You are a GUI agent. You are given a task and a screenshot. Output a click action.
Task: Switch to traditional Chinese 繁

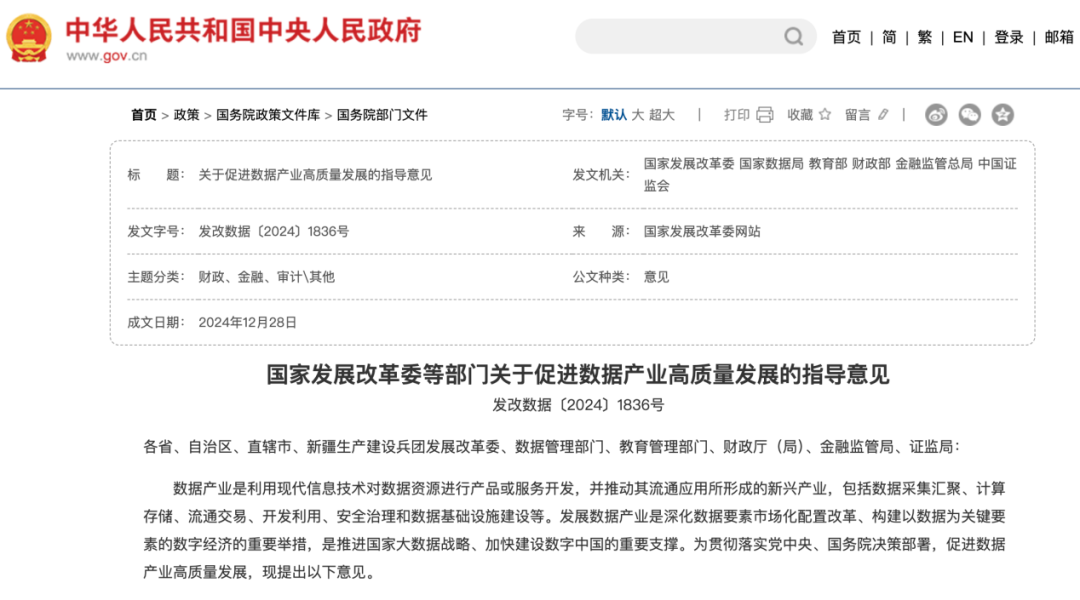click(925, 37)
